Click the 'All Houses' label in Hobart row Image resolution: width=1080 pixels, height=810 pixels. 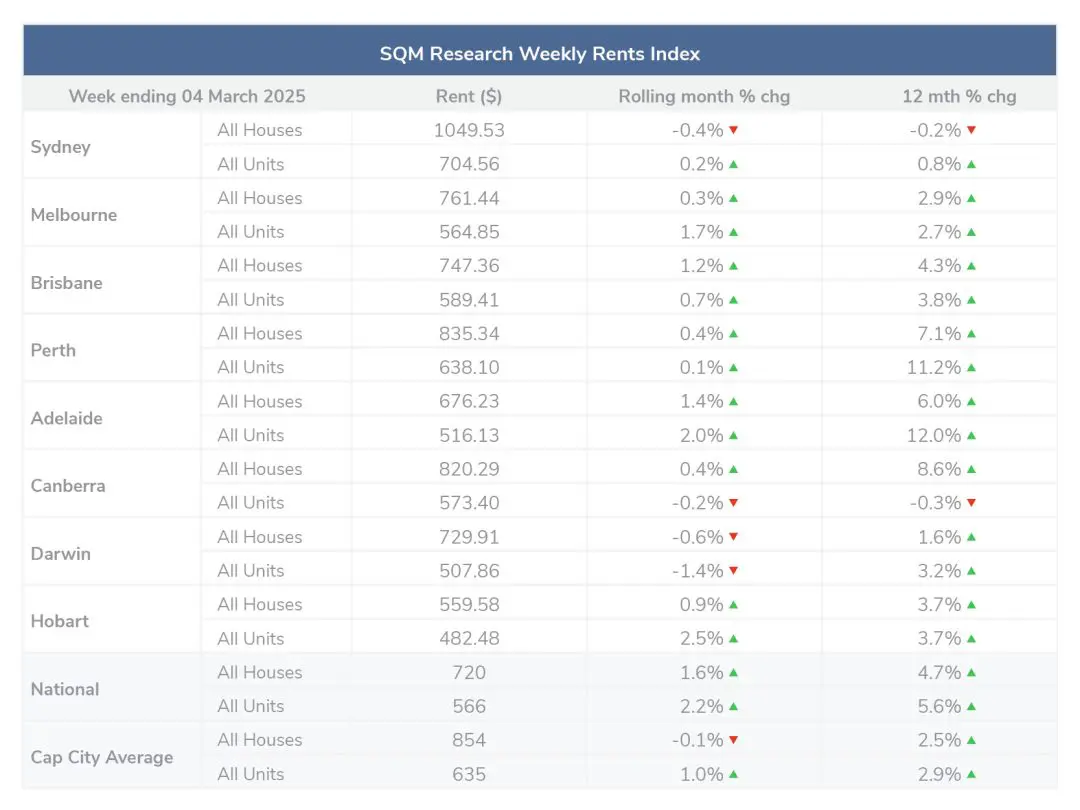[260, 604]
